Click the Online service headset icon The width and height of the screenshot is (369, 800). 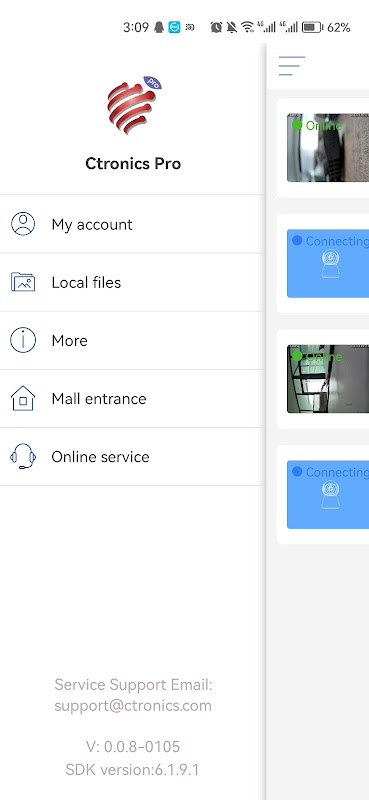point(23,457)
